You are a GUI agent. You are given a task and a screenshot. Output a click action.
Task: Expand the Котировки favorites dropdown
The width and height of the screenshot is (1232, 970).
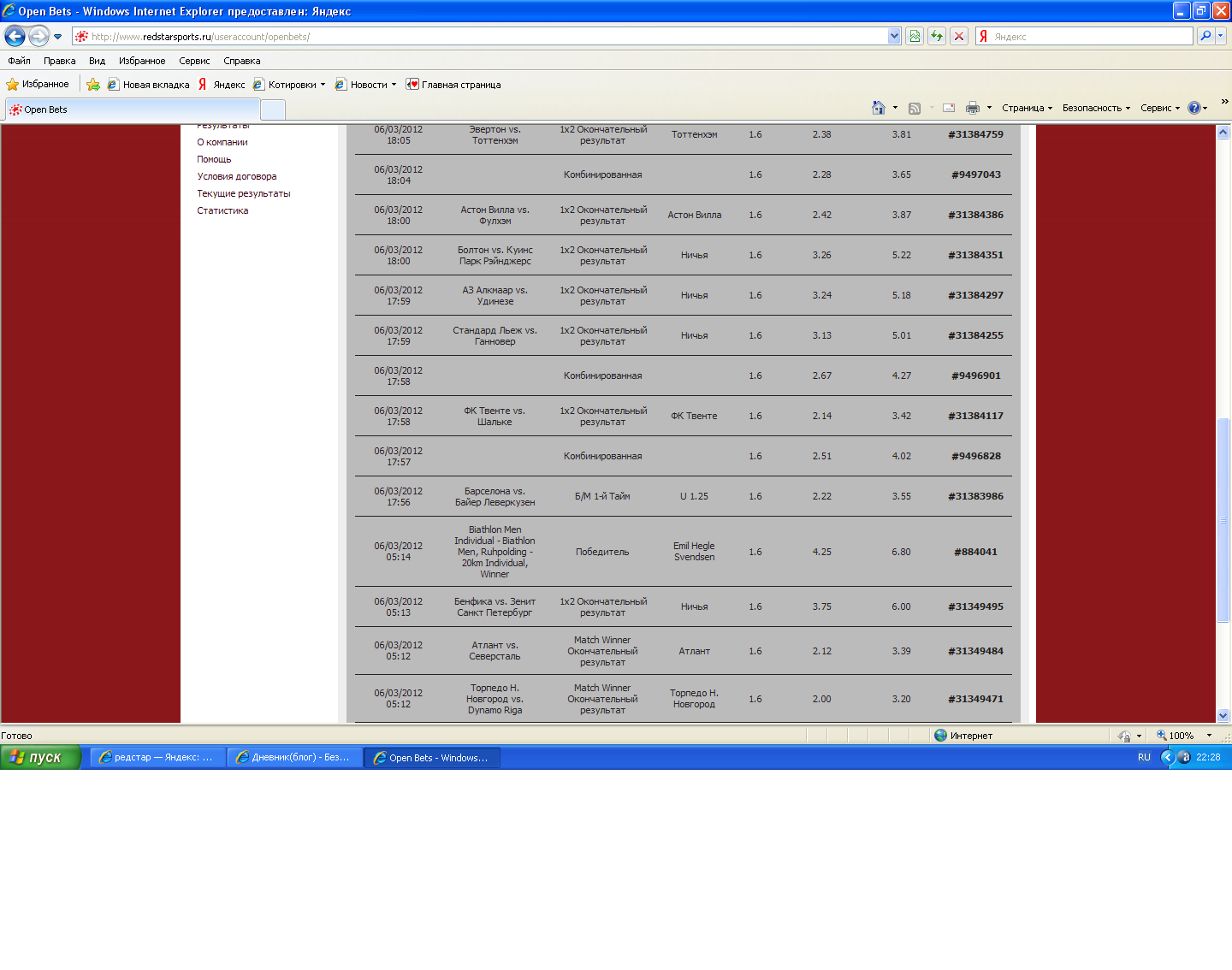coord(323,85)
